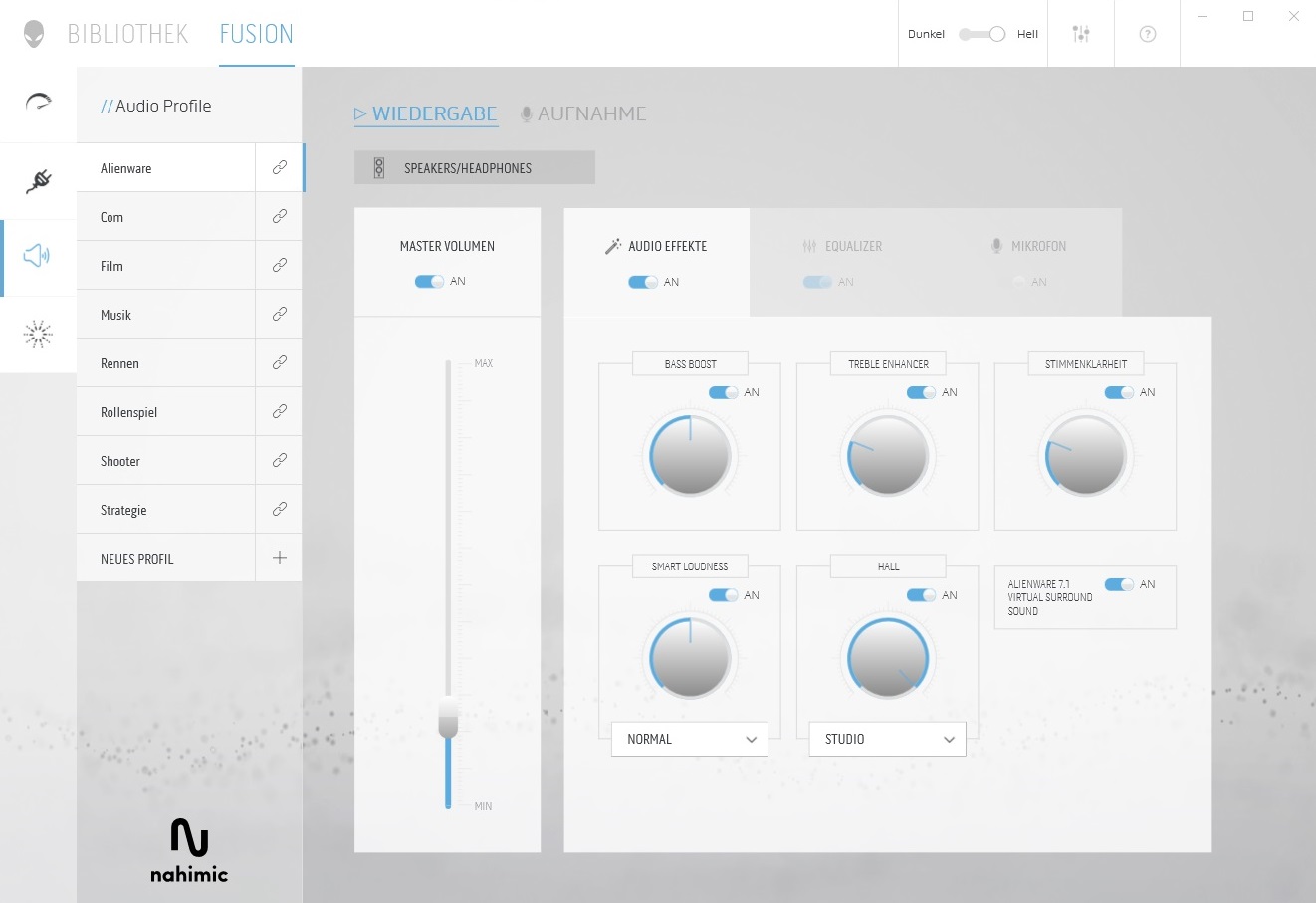Toggle Alienware 7.1 Virtual Surround Sound
Screen dimensions: 1316x903
(x=1120, y=584)
